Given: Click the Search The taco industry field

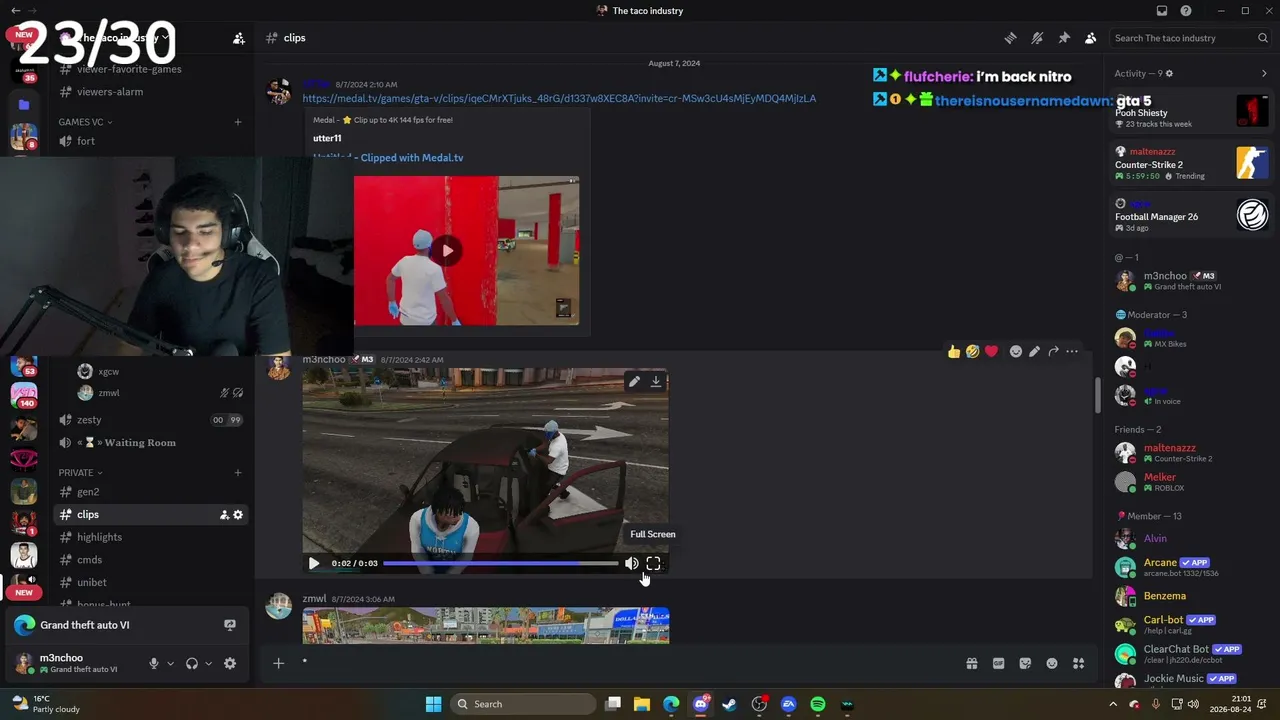Looking at the screenshot, I should tap(1190, 38).
